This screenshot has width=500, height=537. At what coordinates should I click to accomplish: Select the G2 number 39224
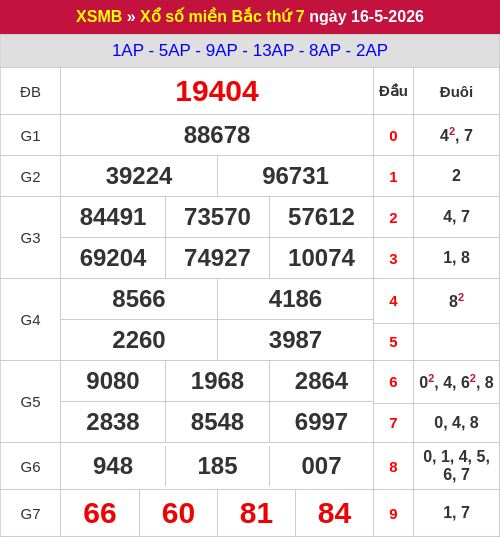pyautogui.click(x=139, y=176)
